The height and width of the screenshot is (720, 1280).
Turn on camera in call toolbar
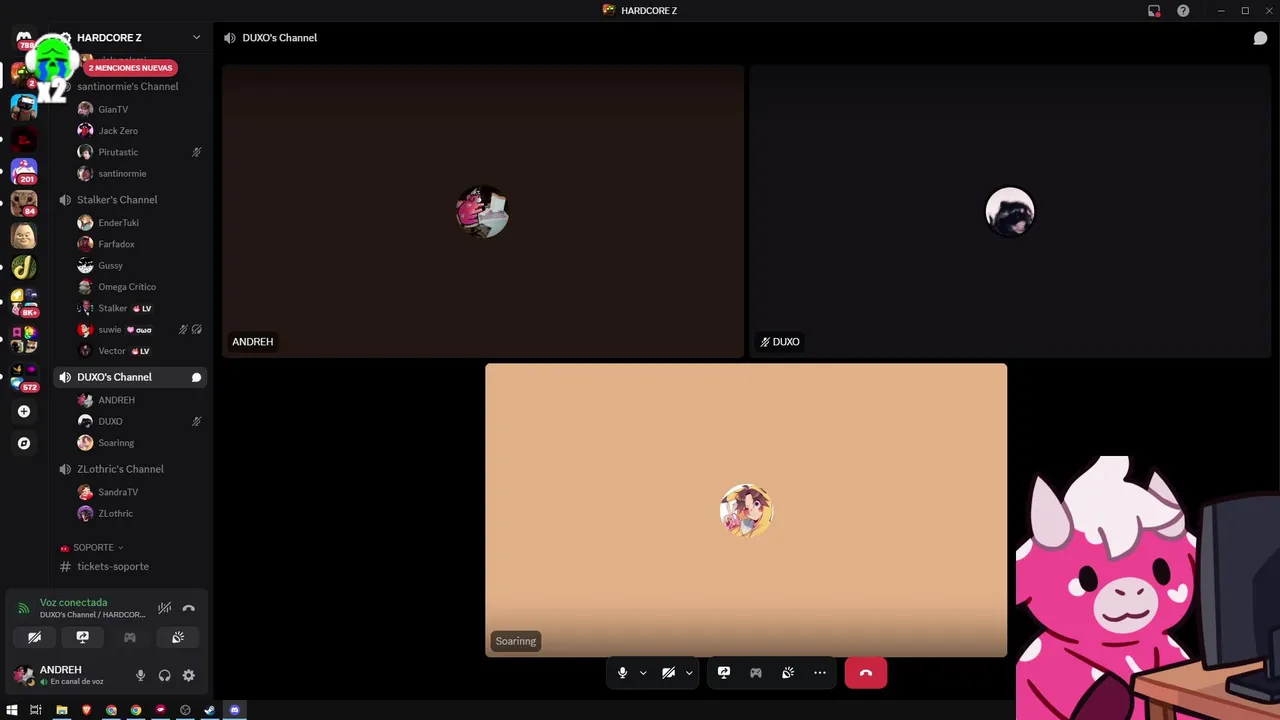tap(669, 673)
